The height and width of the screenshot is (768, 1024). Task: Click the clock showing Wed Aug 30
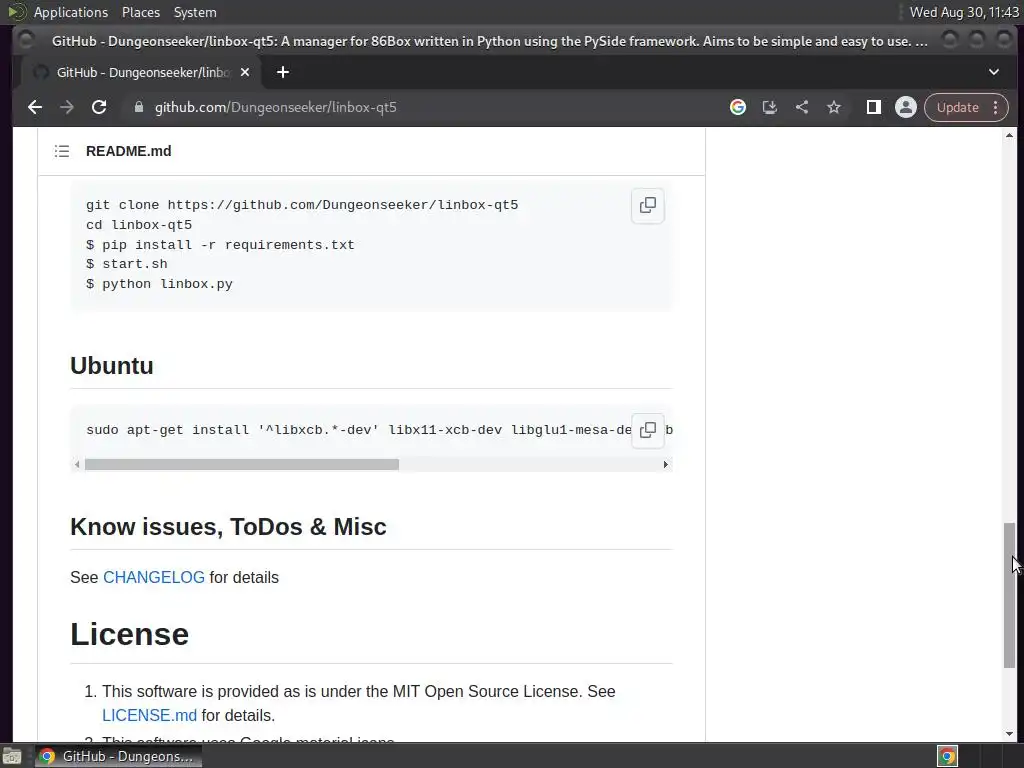coord(964,12)
